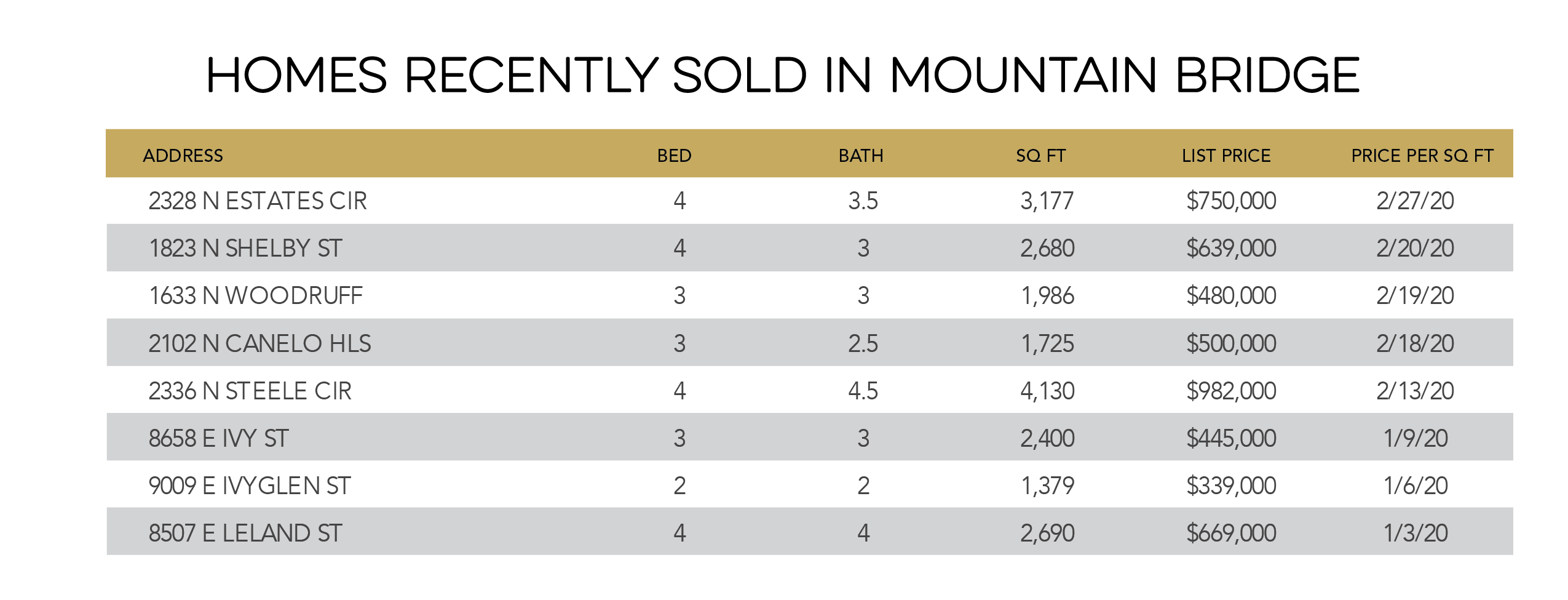Click the PRICE PER SQ FT header
Image resolution: width=1568 pixels, height=600 pixels.
(x=1422, y=156)
